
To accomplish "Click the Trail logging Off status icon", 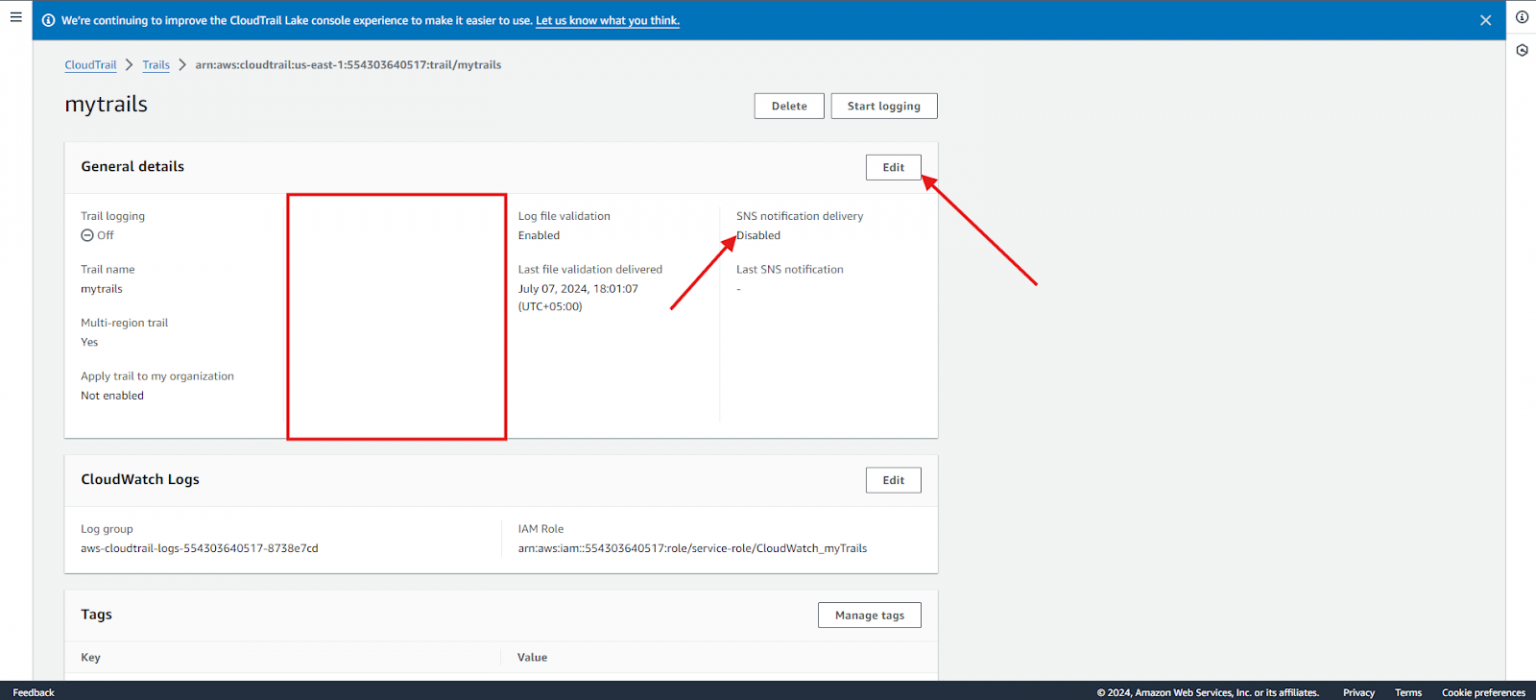I will [87, 235].
